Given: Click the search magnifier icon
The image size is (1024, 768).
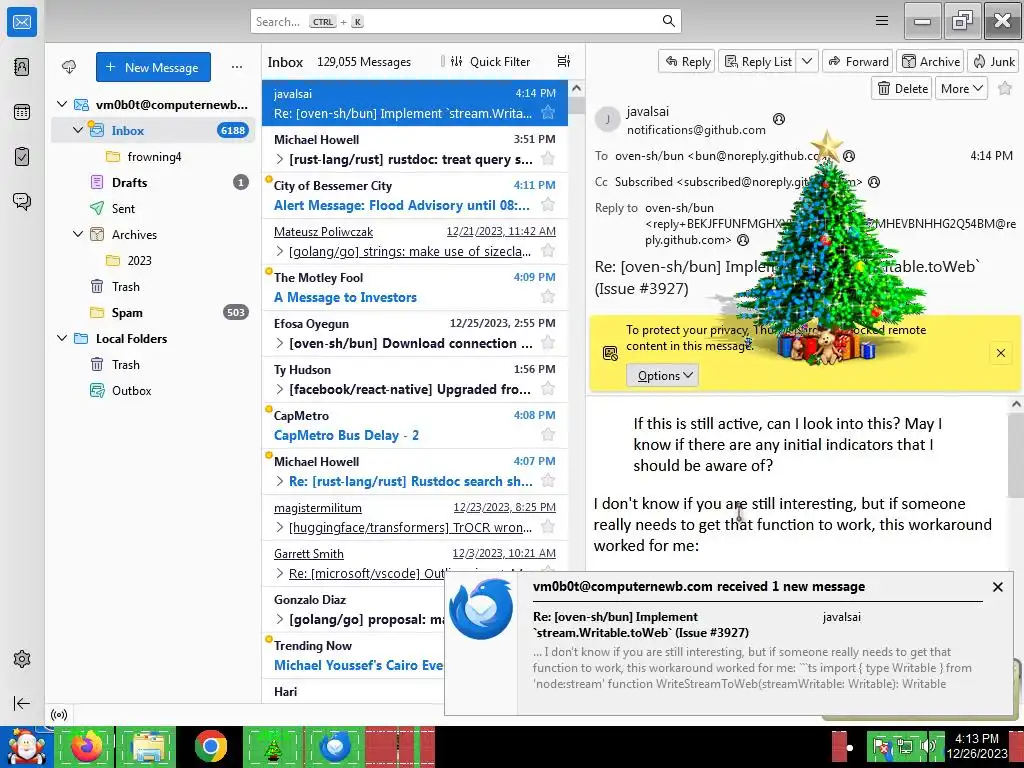Looking at the screenshot, I should pos(669,21).
